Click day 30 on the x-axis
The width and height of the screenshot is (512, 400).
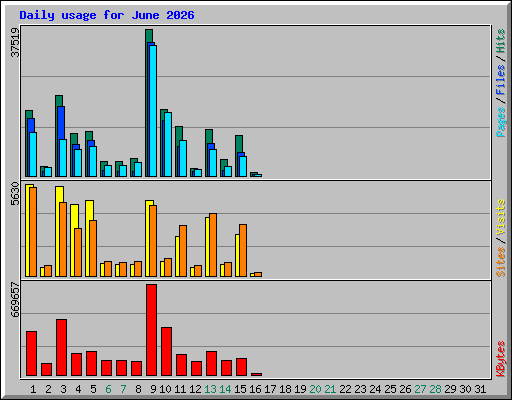[x=465, y=389]
